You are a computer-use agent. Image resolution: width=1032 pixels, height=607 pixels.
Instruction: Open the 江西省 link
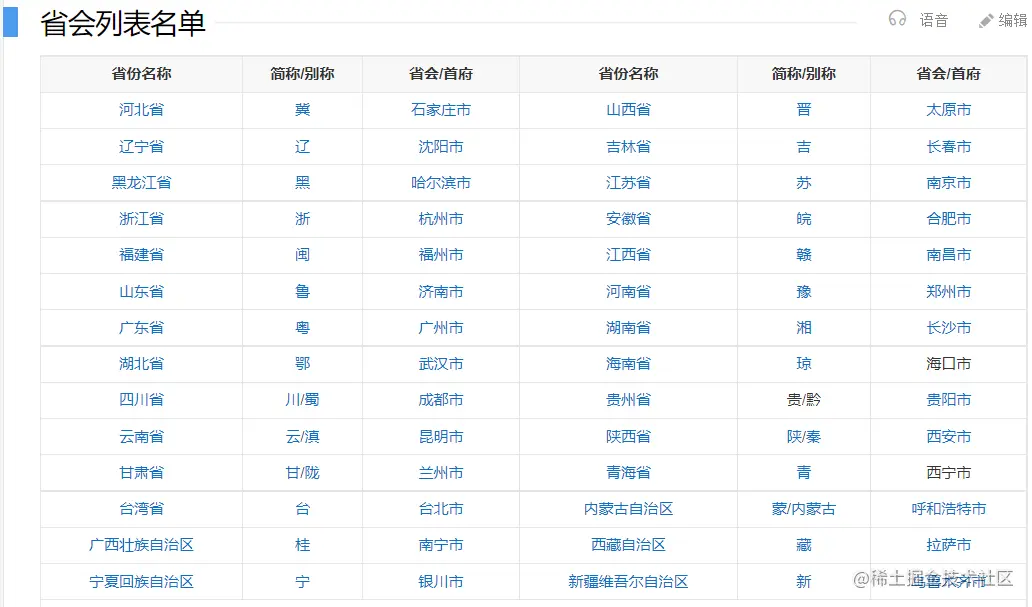(629, 255)
